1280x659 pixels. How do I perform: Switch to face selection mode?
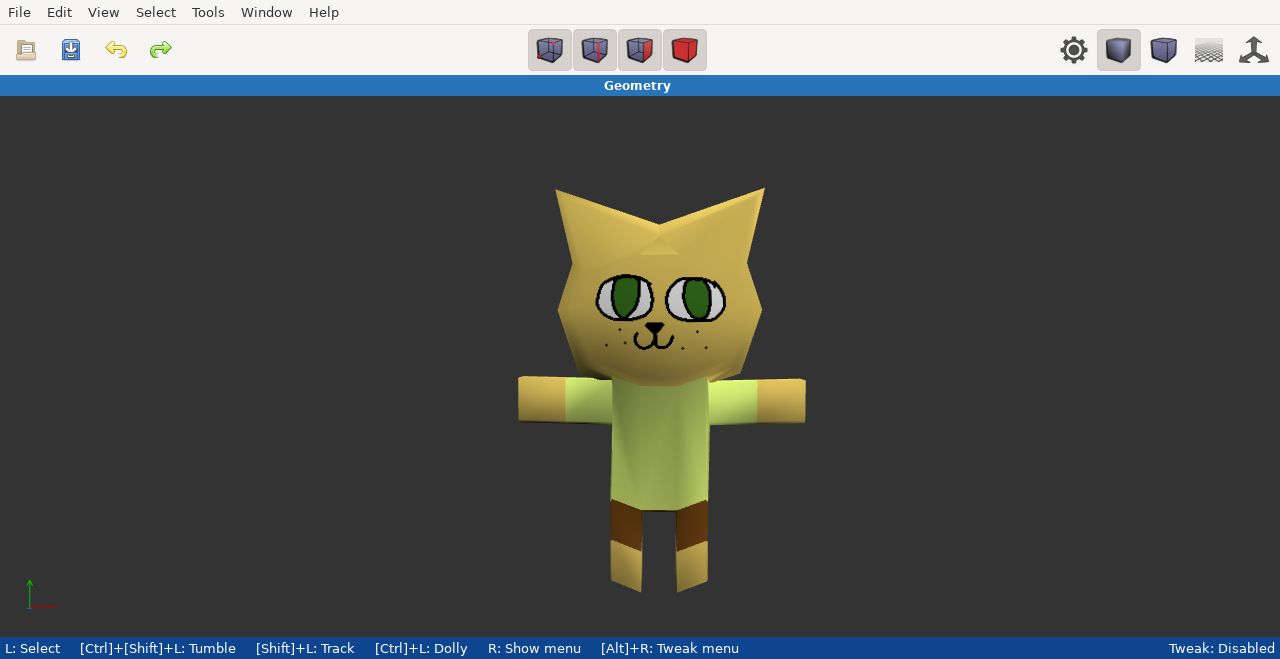[x=640, y=50]
